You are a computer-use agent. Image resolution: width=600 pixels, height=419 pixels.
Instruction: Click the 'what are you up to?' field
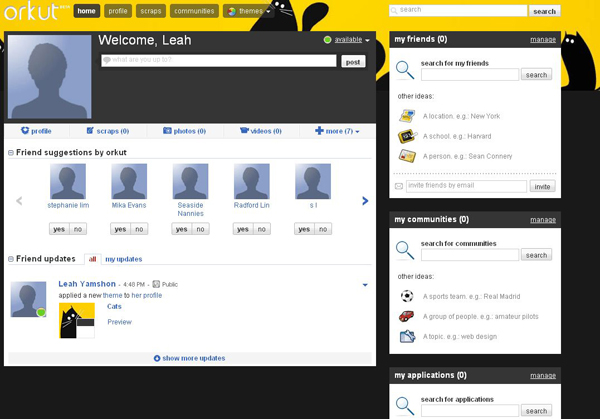[x=218, y=60]
